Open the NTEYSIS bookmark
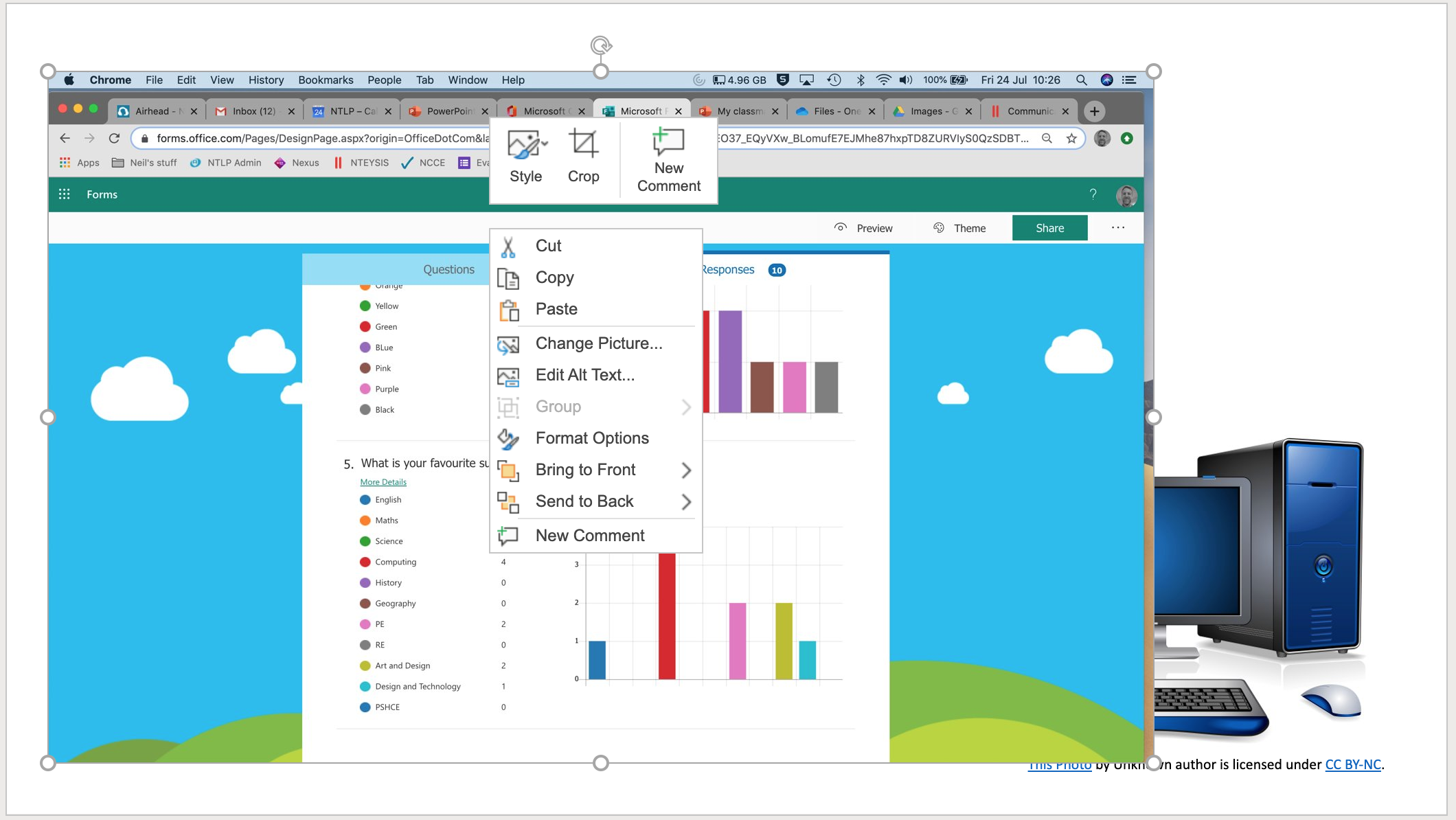 click(x=361, y=163)
